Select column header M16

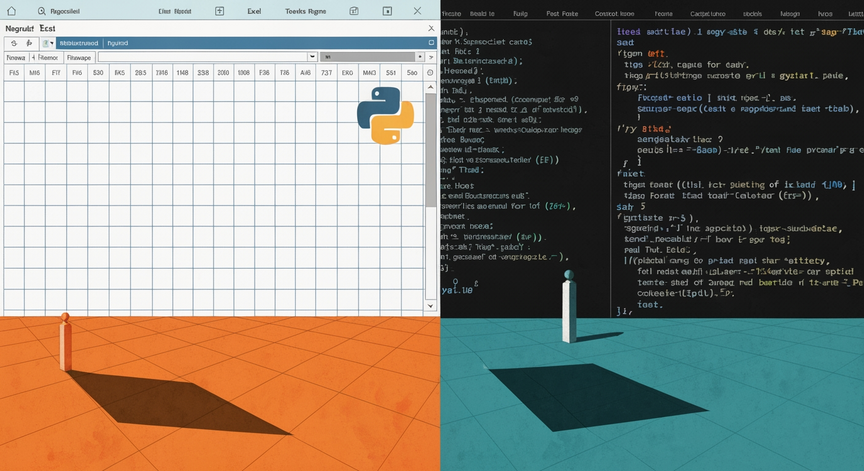(x=35, y=73)
